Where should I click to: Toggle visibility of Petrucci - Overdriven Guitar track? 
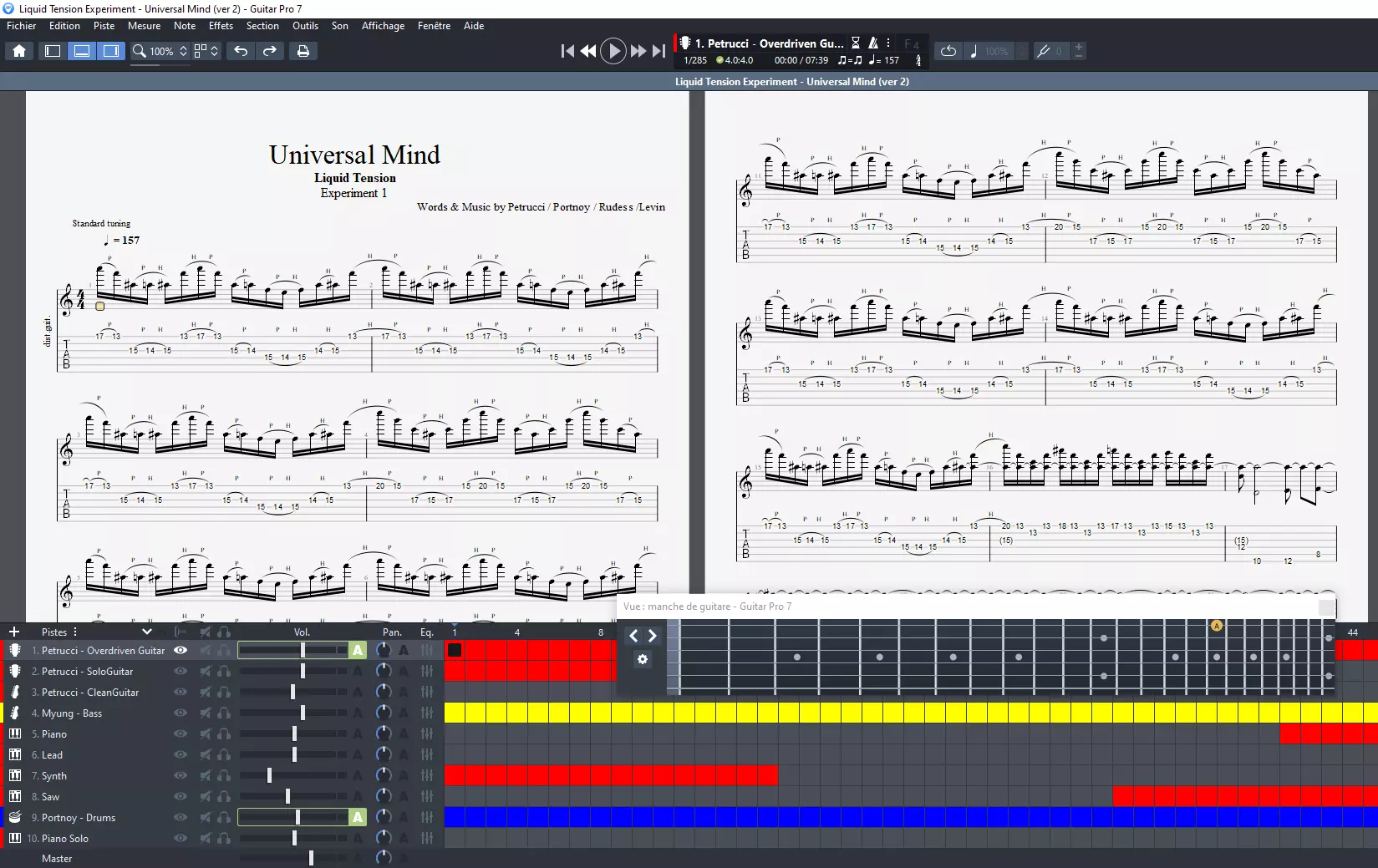tap(180, 650)
